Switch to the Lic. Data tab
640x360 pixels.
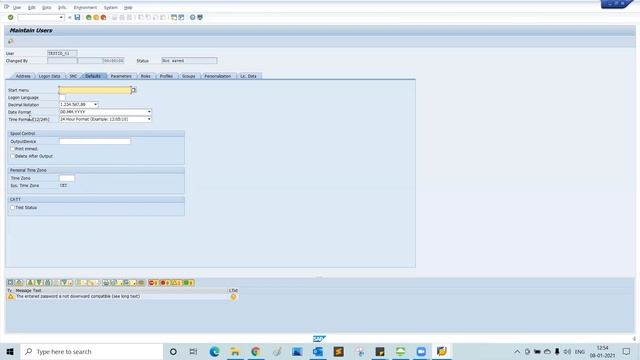coord(249,76)
